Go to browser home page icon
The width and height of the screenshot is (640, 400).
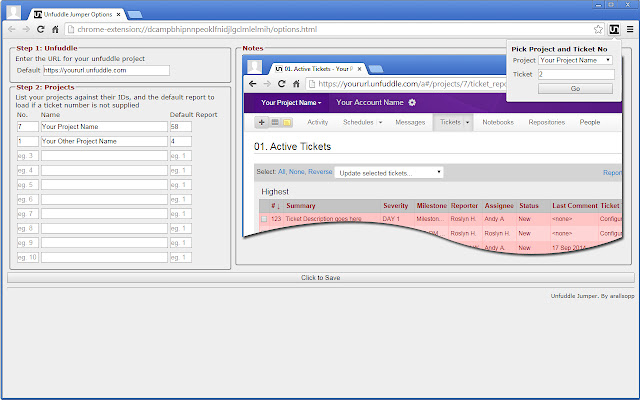point(55,29)
